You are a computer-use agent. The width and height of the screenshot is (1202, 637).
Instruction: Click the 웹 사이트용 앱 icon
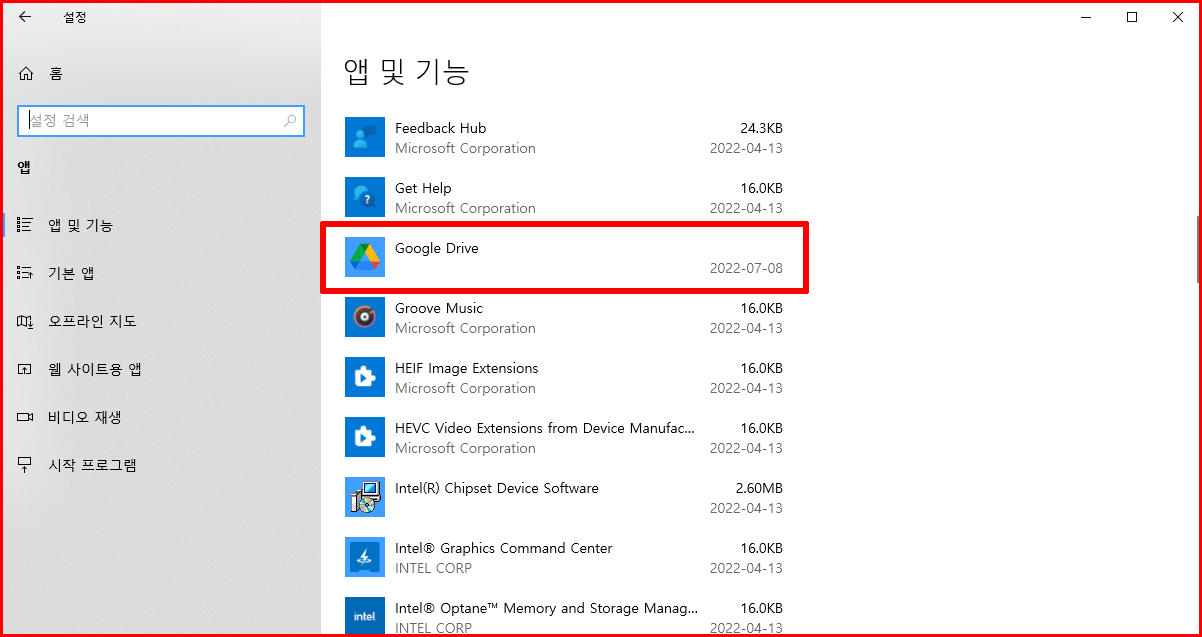click(x=26, y=369)
